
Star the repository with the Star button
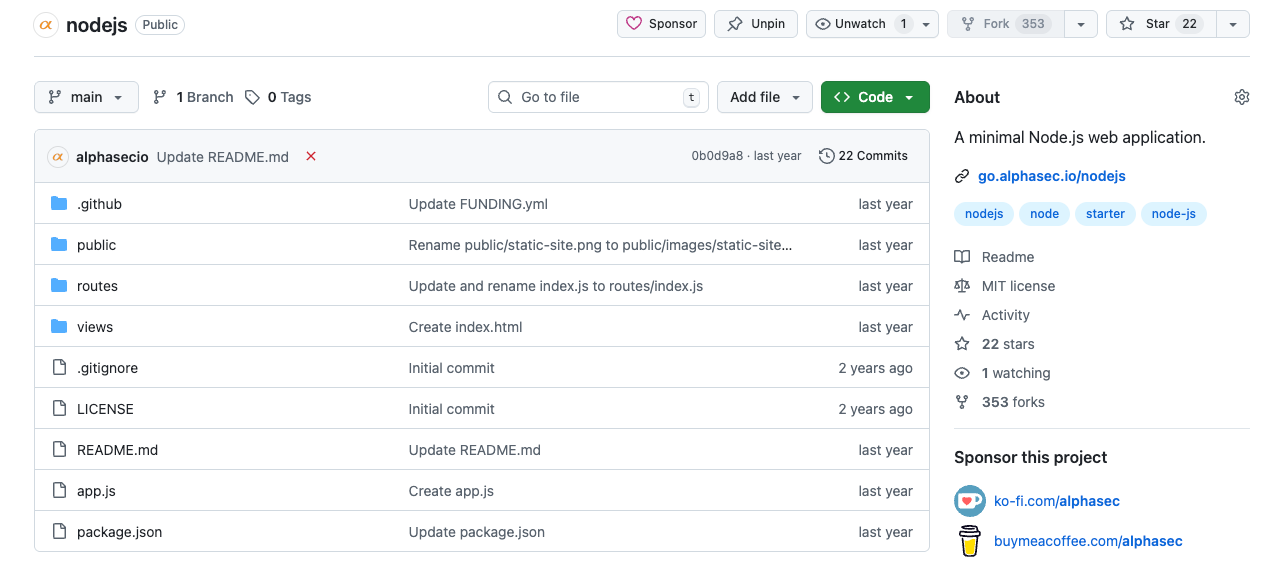point(1161,24)
